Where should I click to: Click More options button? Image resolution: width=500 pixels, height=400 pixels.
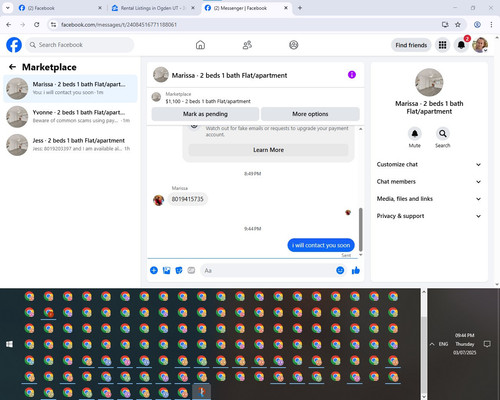point(310,114)
